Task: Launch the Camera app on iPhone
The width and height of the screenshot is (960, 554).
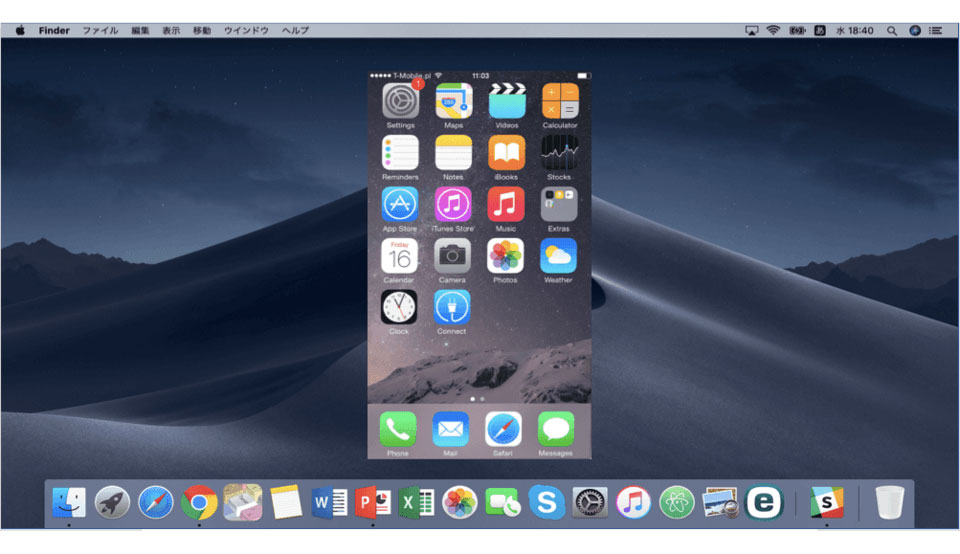Action: coord(452,256)
